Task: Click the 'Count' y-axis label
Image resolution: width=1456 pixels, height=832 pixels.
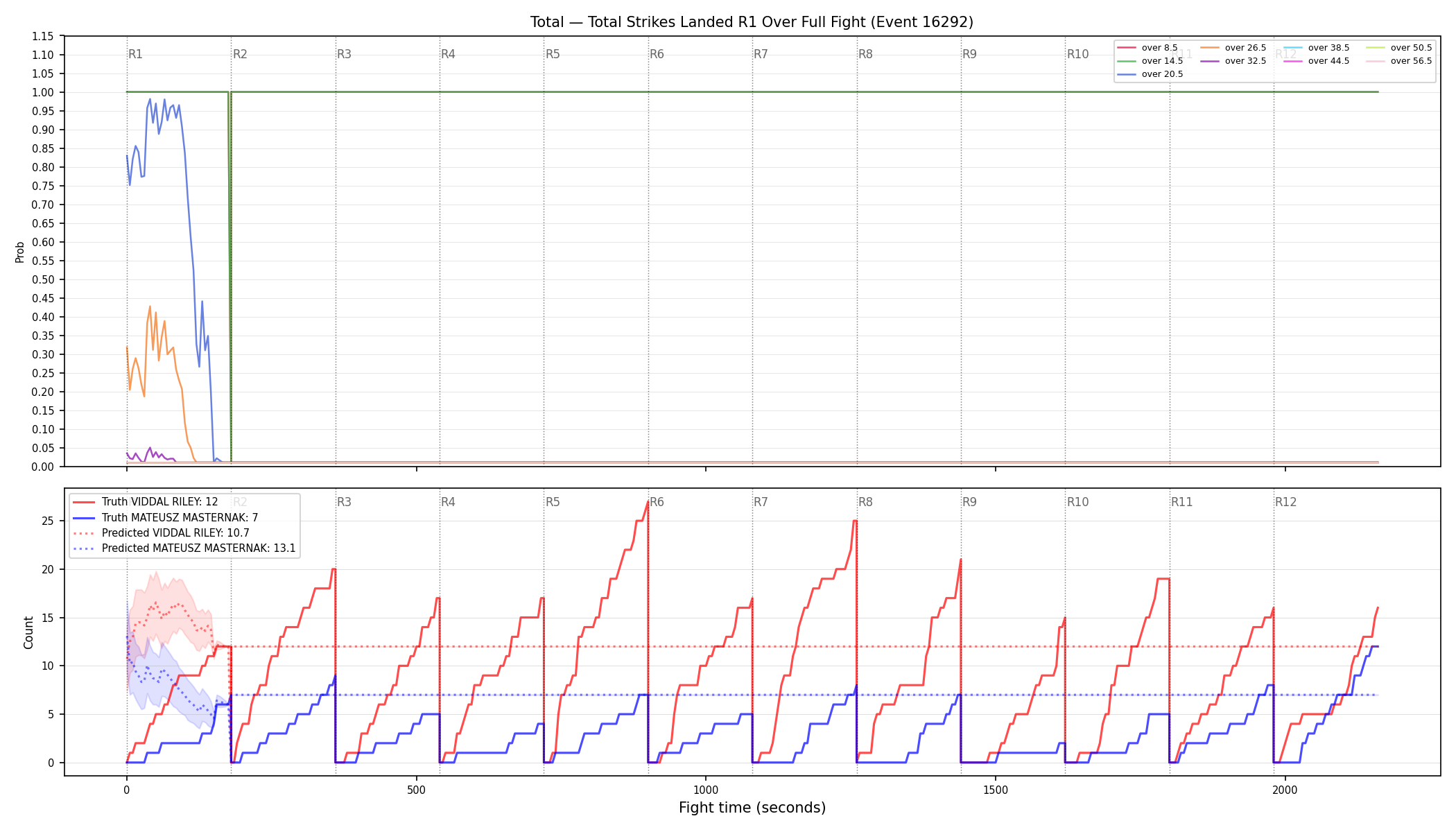Action: tap(28, 632)
